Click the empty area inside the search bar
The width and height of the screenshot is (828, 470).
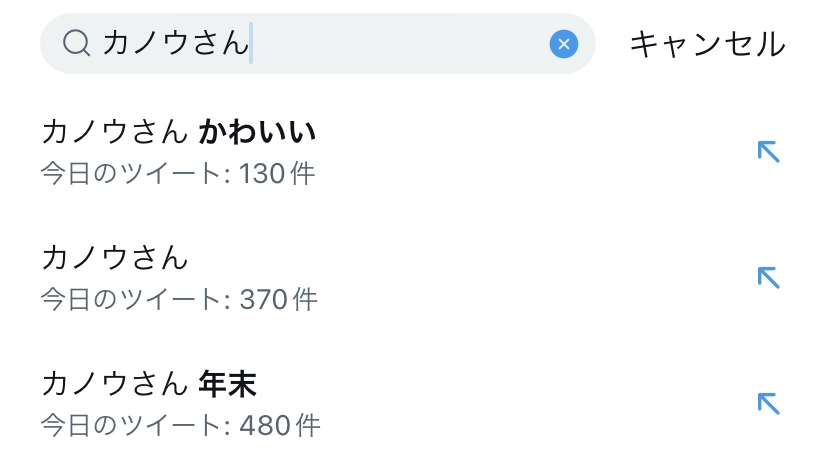[400, 43]
